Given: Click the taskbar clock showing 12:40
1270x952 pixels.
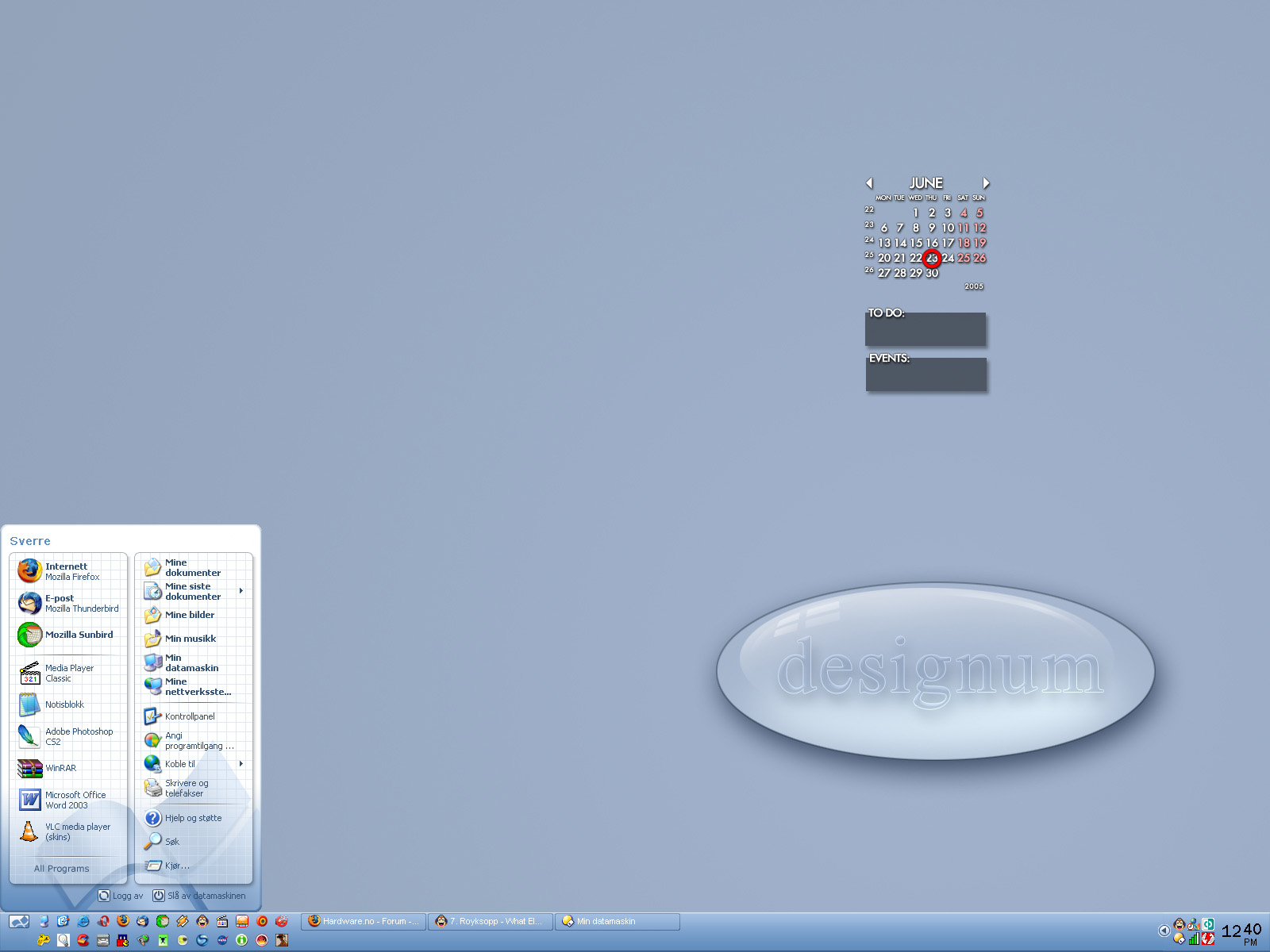Looking at the screenshot, I should pyautogui.click(x=1241, y=933).
